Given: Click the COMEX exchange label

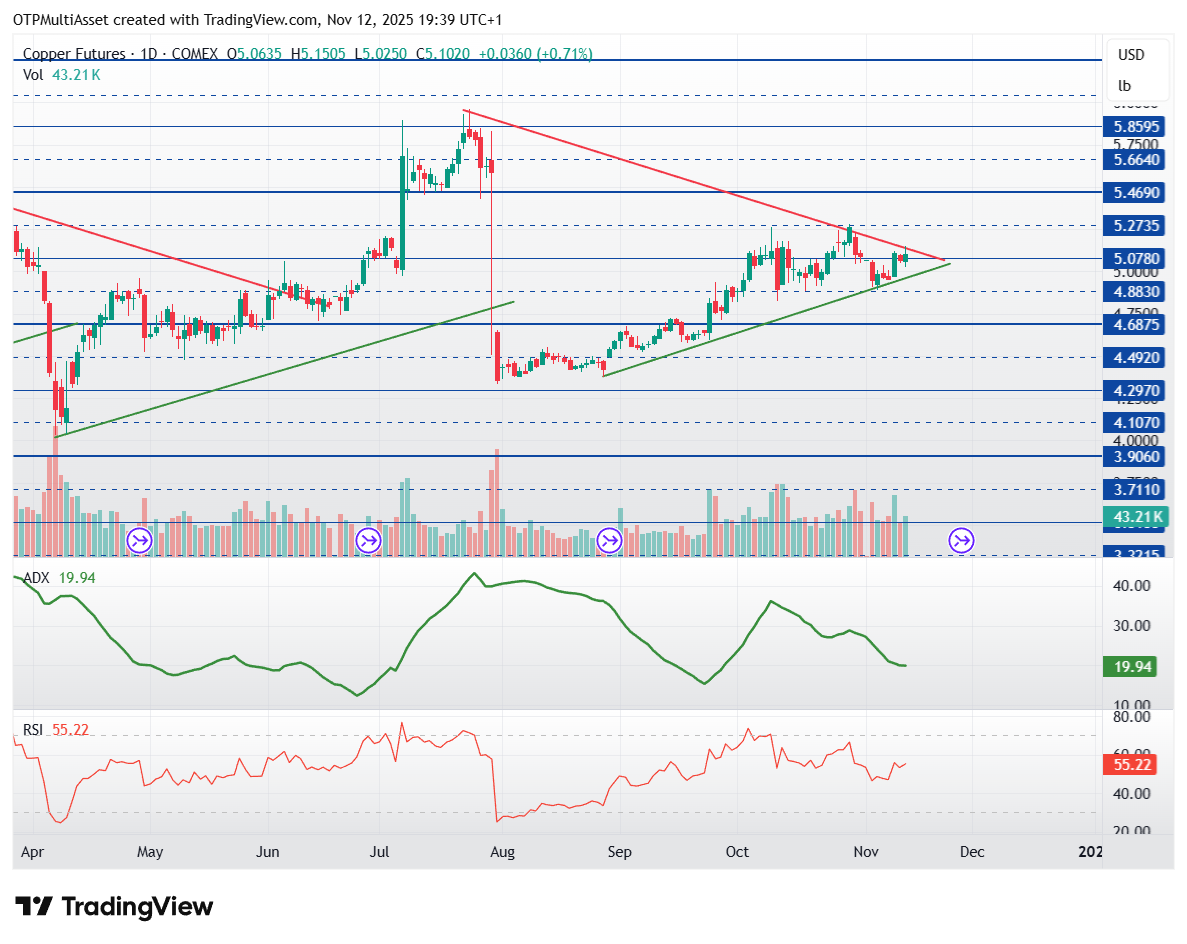Looking at the screenshot, I should click(x=193, y=54).
